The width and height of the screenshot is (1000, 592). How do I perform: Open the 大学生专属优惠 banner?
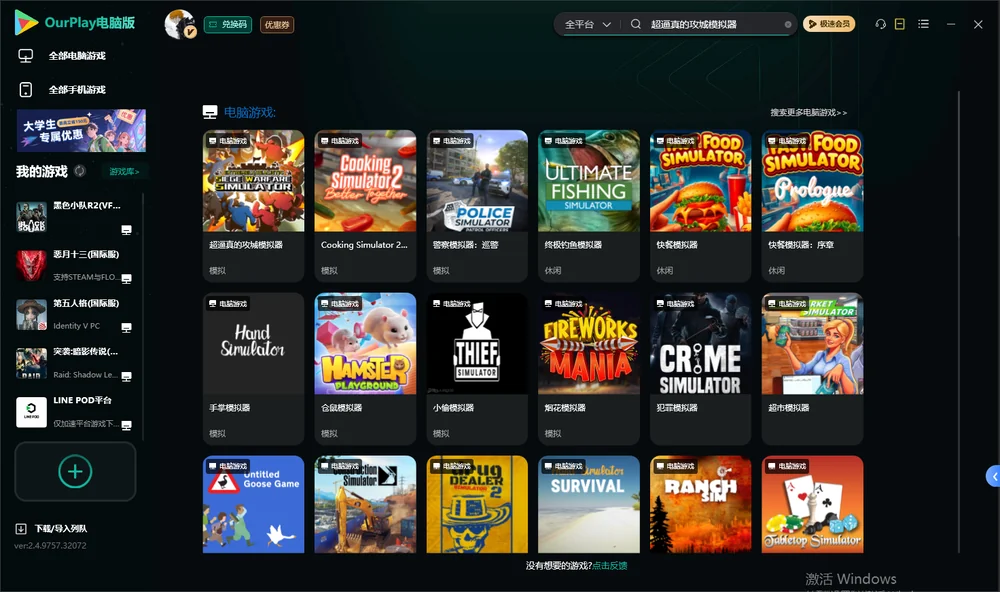pos(81,131)
